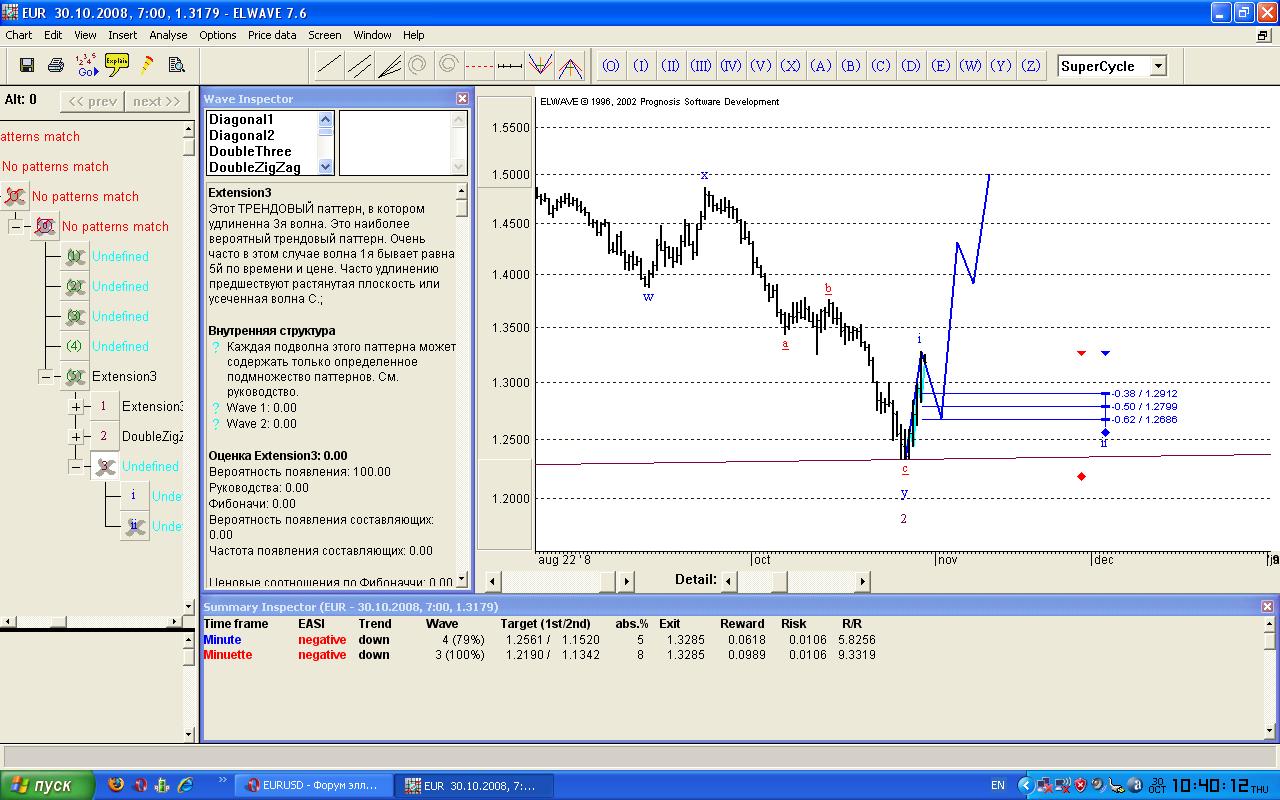Image resolution: width=1280 pixels, height=800 pixels.
Task: Select the parallel channel lines tool
Action: coord(359,66)
